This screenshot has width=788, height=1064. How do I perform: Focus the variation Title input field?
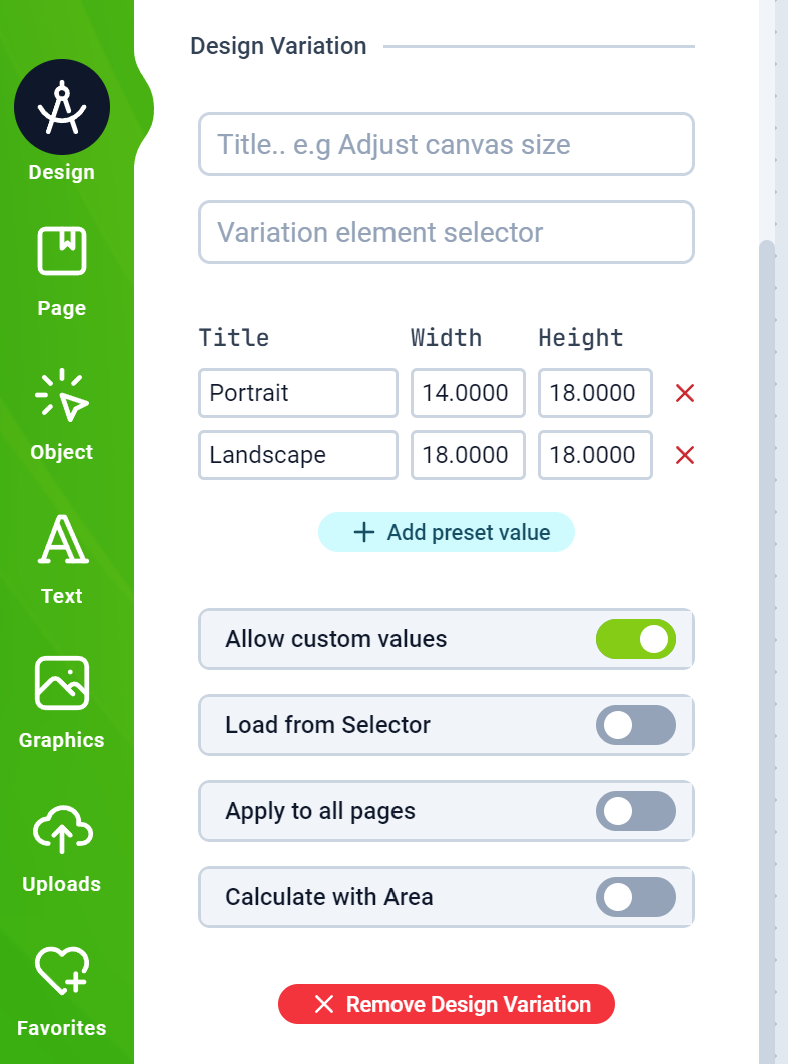[447, 144]
